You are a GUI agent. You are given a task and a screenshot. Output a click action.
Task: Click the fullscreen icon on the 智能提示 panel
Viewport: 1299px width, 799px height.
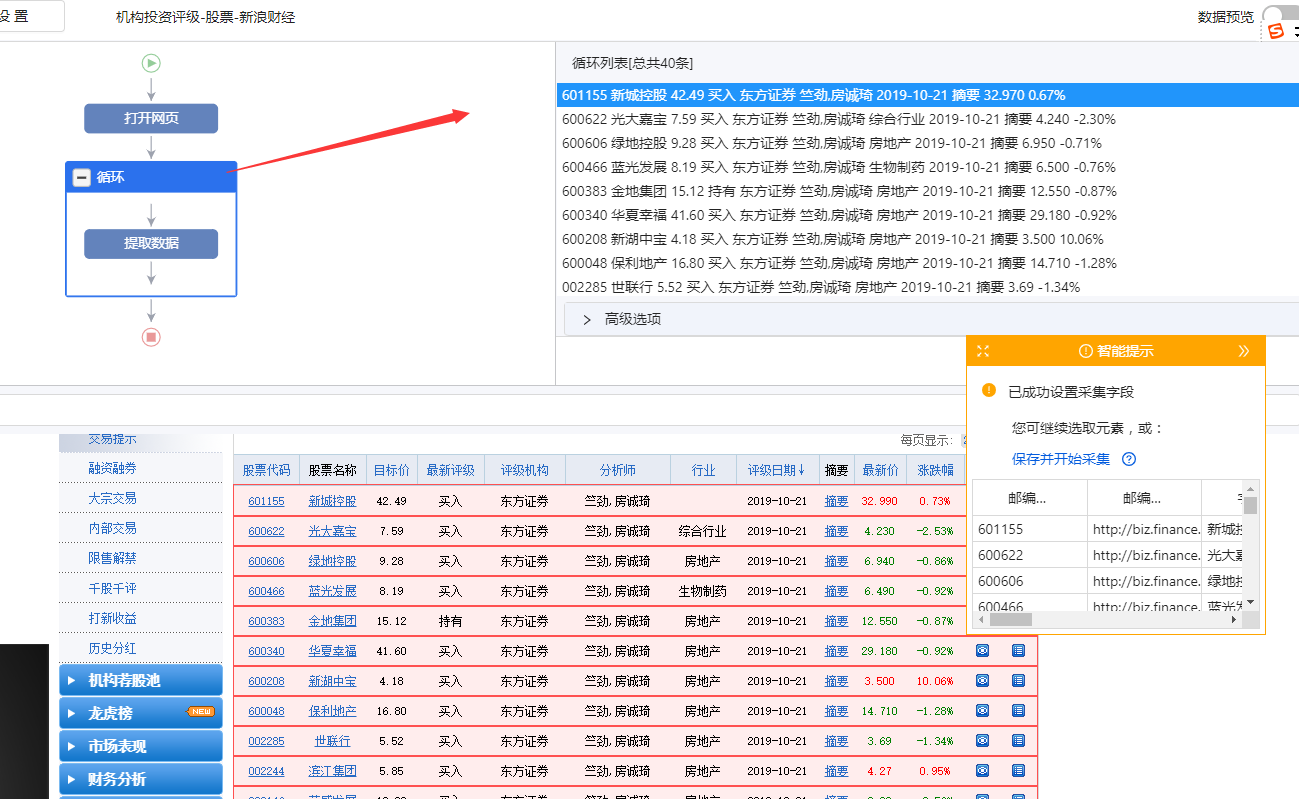(983, 351)
